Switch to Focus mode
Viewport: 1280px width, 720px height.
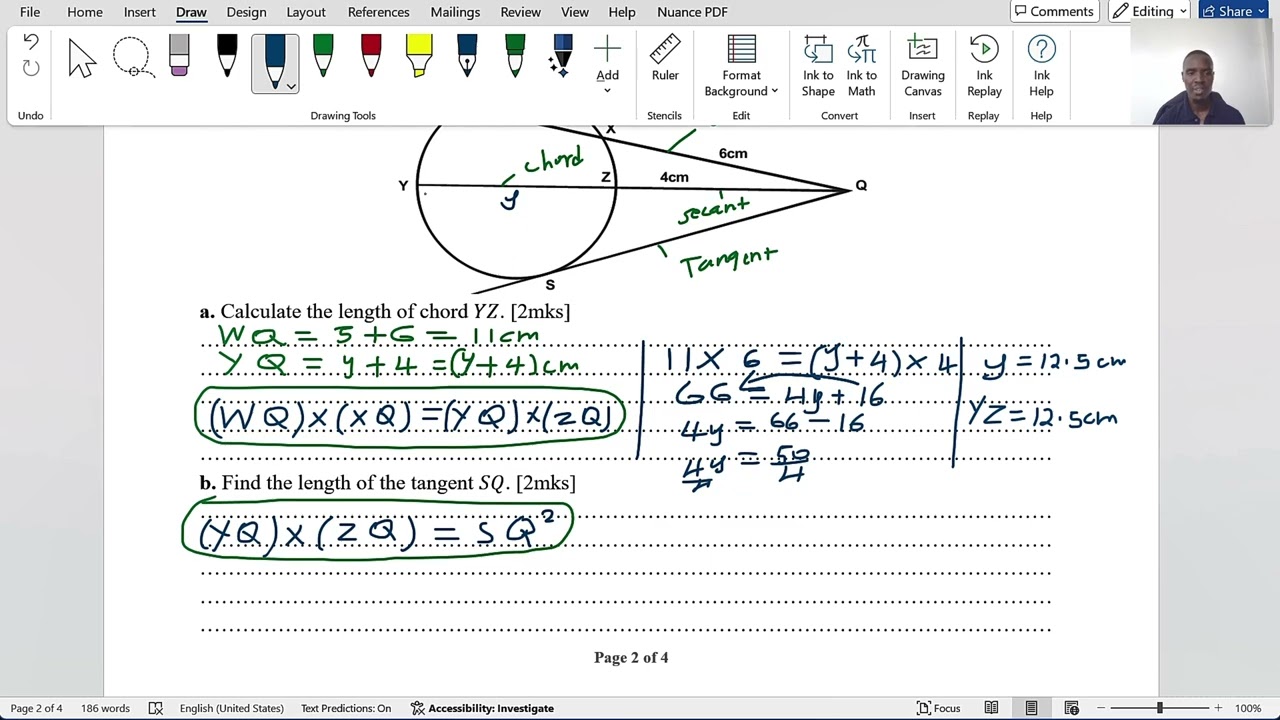pyautogui.click(x=937, y=708)
